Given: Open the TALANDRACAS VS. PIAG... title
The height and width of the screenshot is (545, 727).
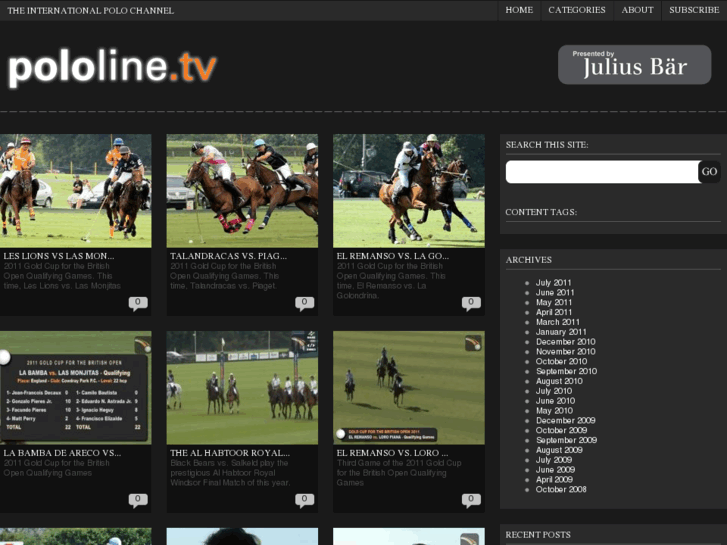Looking at the screenshot, I should (228, 256).
